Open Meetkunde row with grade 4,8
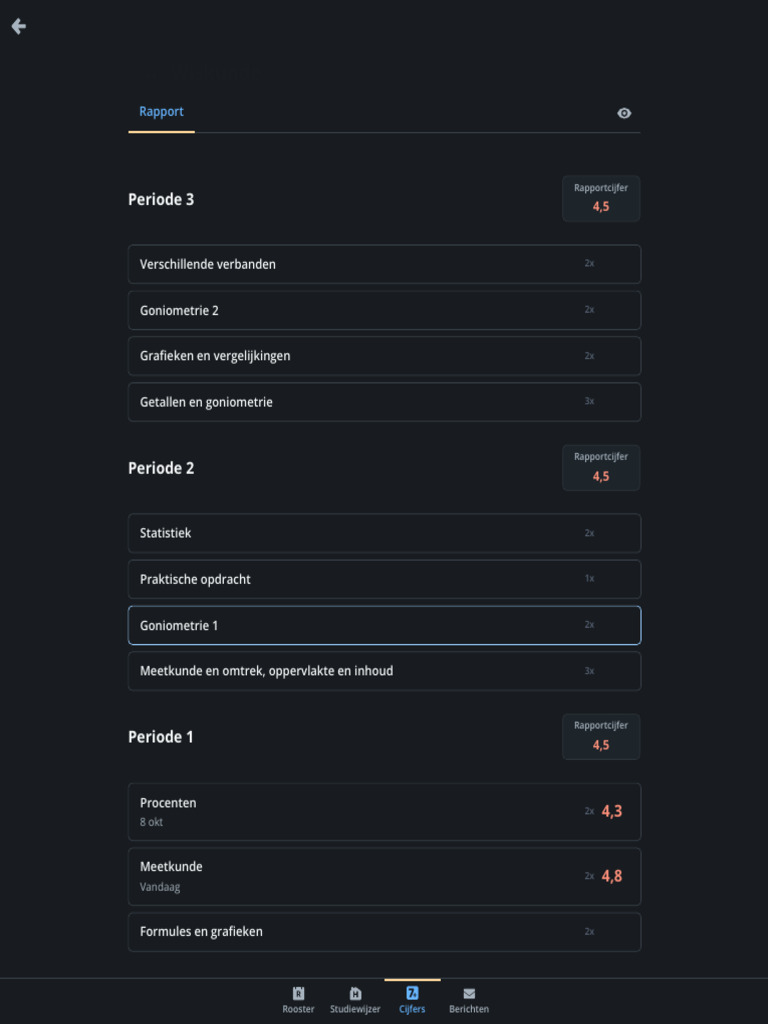 (x=384, y=876)
